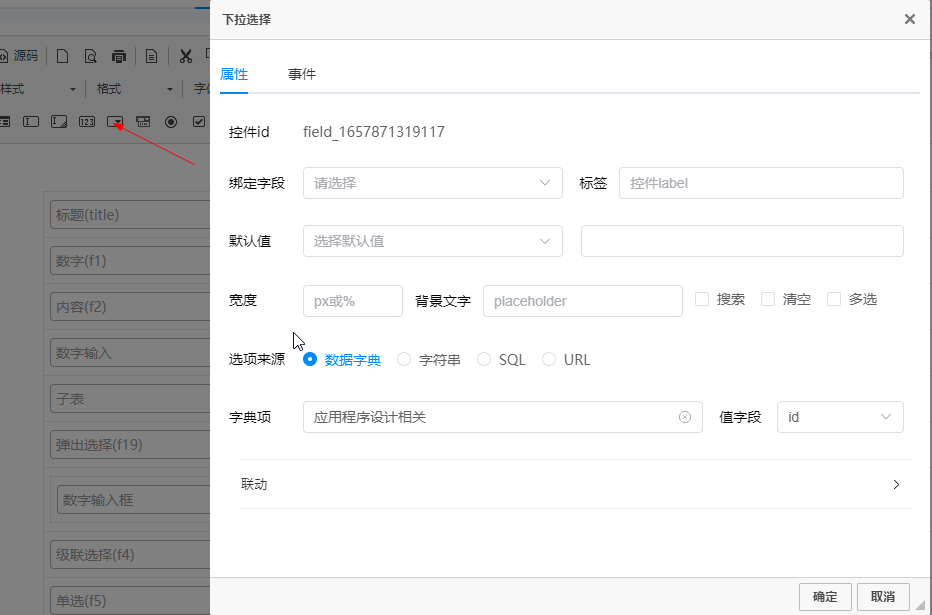The image size is (932, 615).
Task: Select the SQL option source radio button
Action: pos(484,360)
